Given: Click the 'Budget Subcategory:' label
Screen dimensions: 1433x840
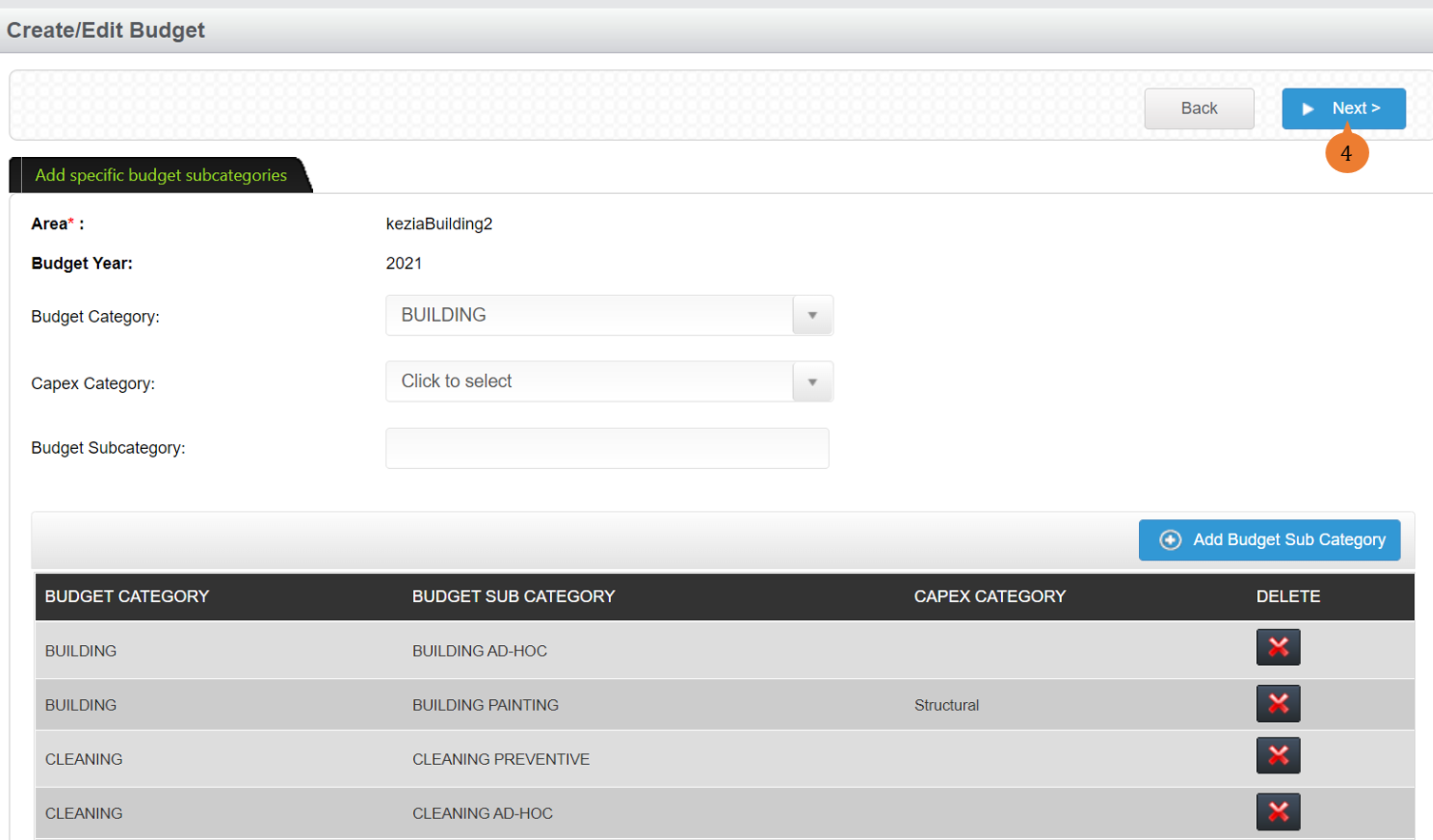Looking at the screenshot, I should pos(108,448).
